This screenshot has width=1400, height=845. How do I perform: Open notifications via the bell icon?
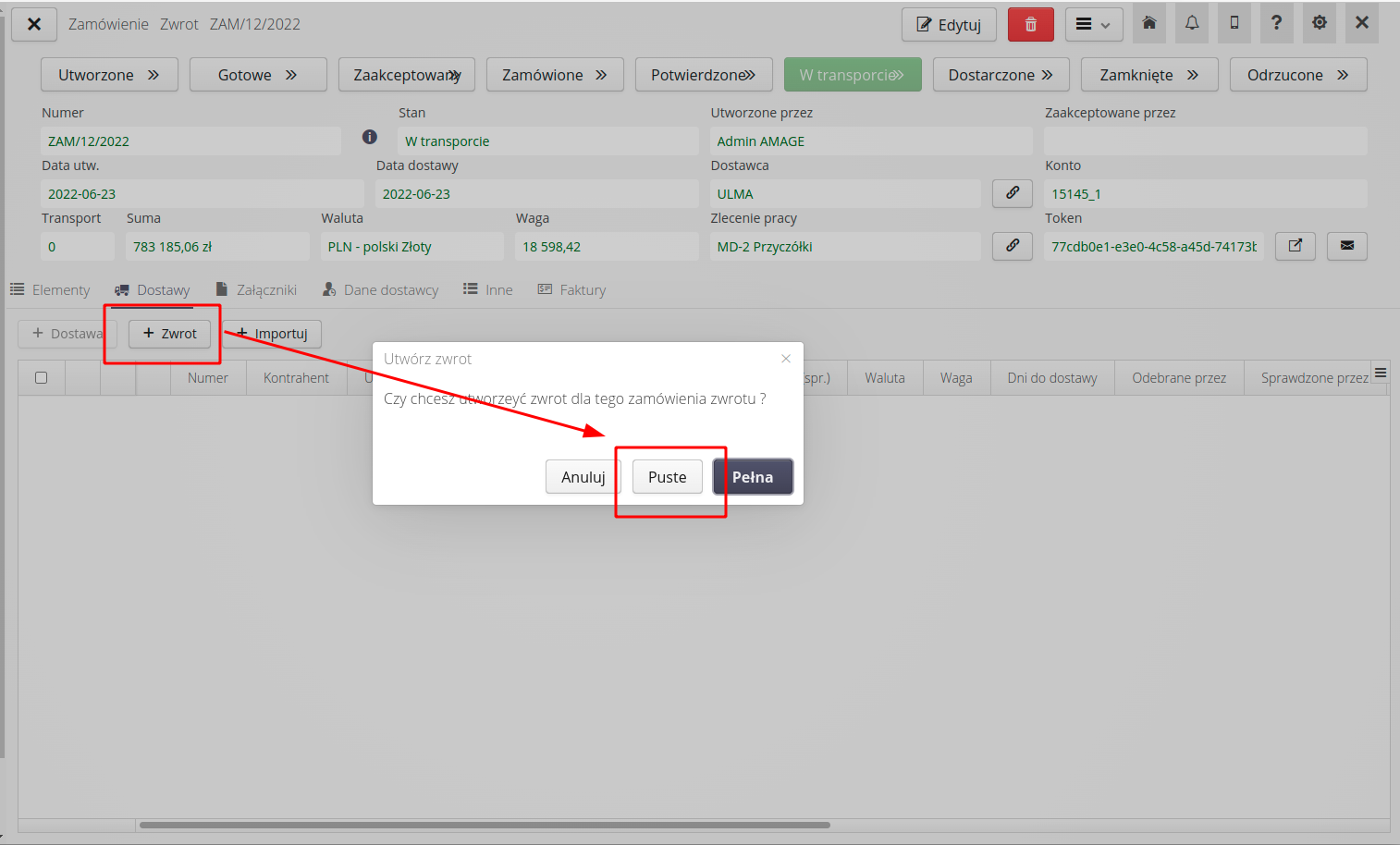tap(1192, 24)
